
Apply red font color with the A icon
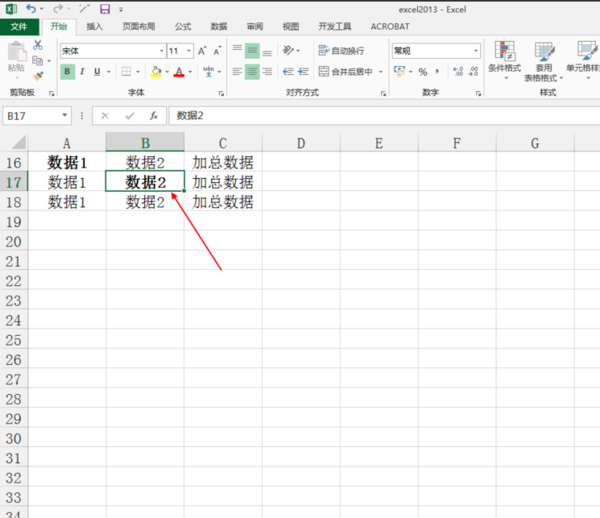[179, 72]
